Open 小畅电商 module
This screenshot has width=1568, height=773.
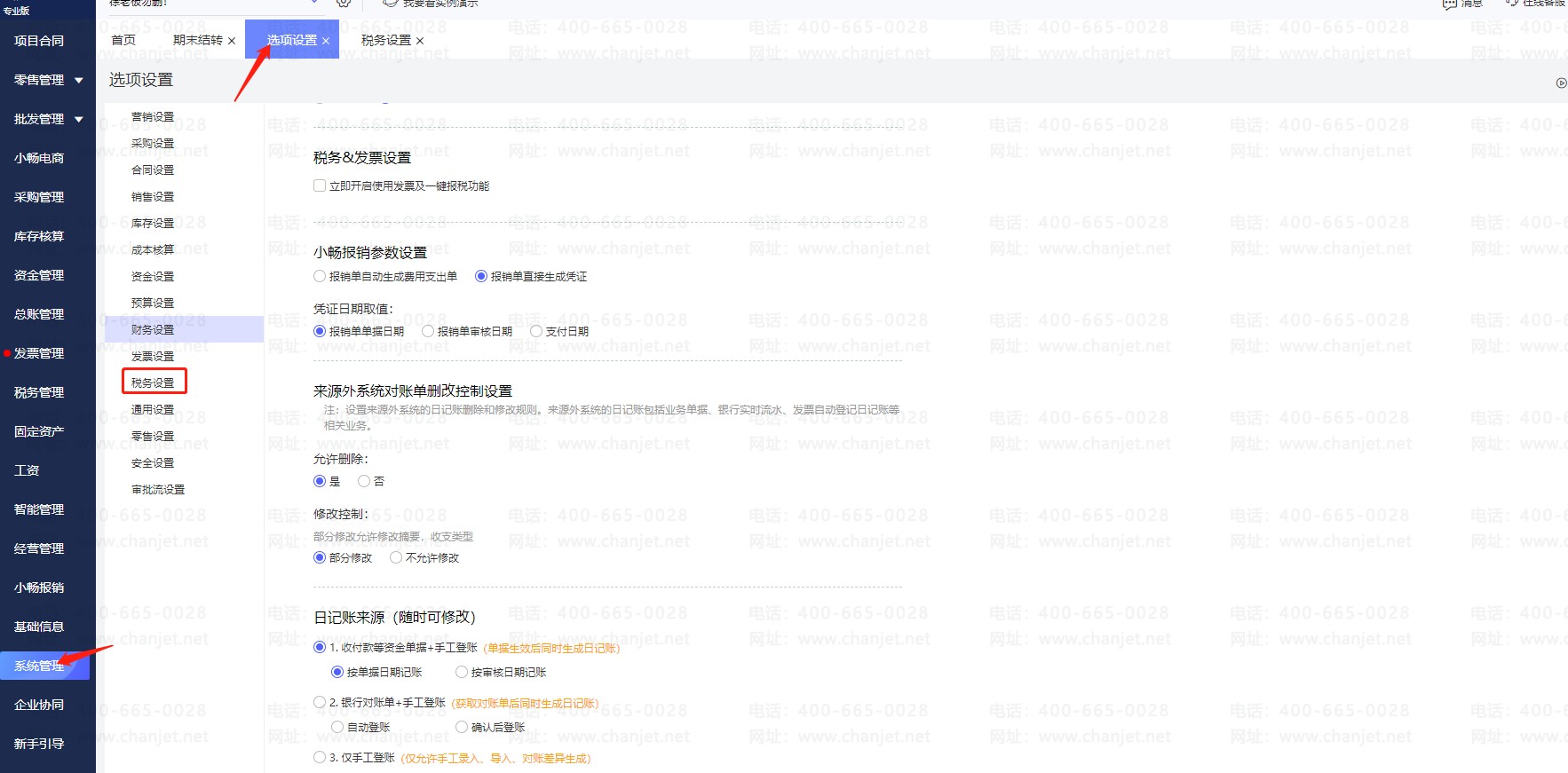tap(39, 158)
